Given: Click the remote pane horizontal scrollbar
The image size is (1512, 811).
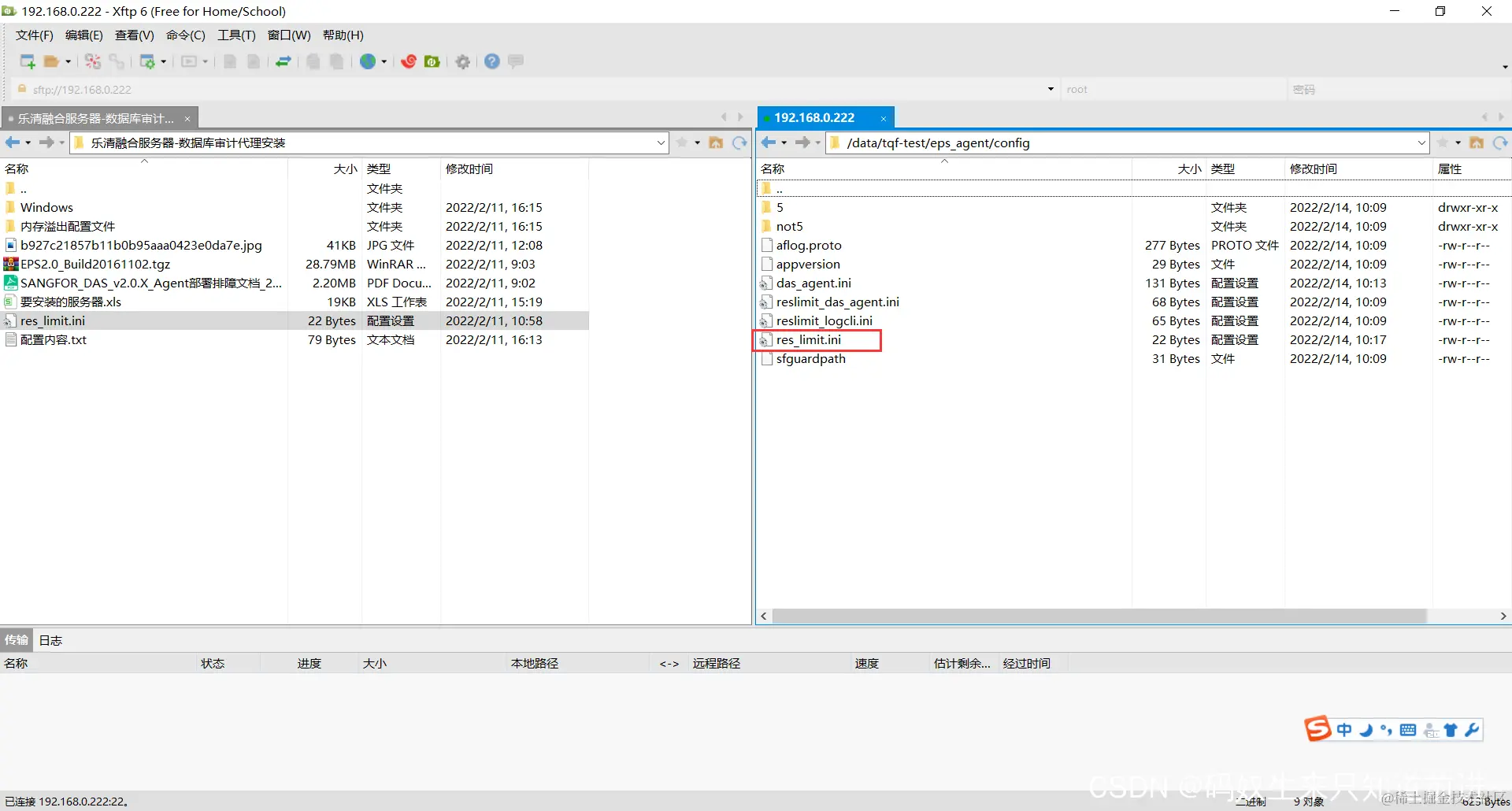Looking at the screenshot, I should [1099, 616].
